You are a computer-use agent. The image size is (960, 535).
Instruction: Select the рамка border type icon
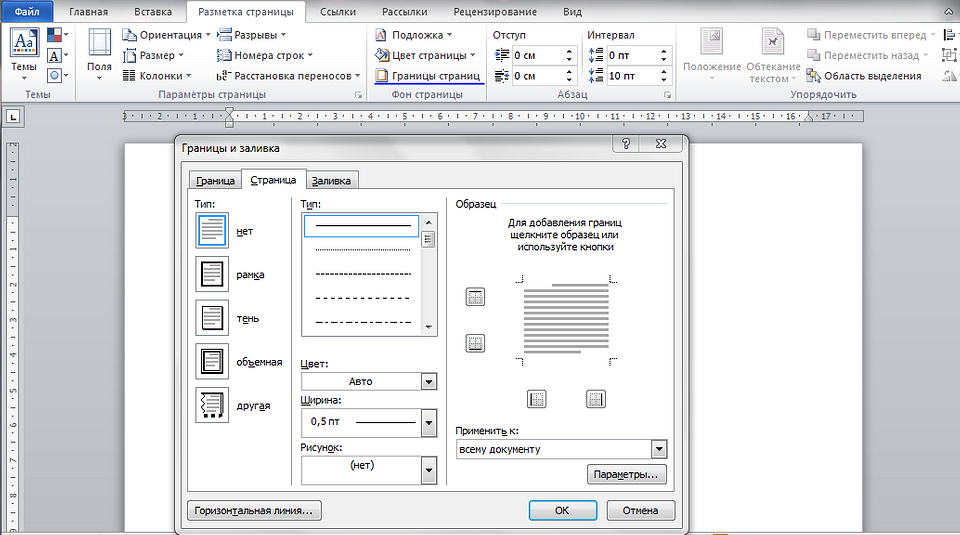coord(212,274)
